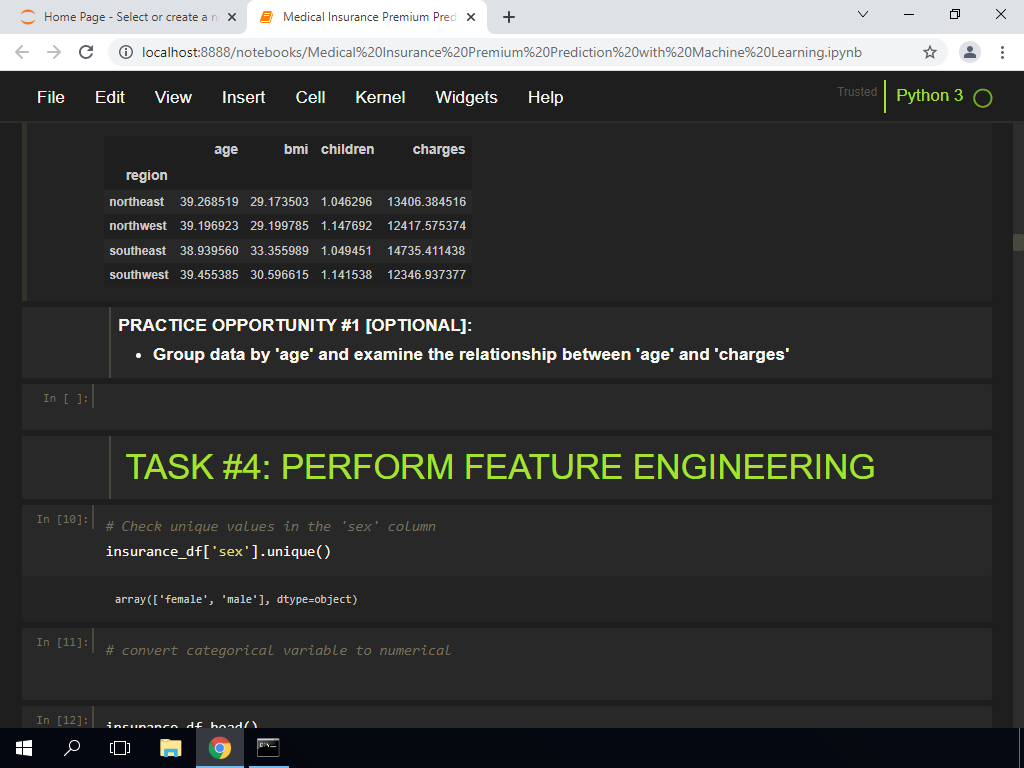View site information icon in address bar
Viewport: 1024px width, 768px height.
[x=126, y=52]
